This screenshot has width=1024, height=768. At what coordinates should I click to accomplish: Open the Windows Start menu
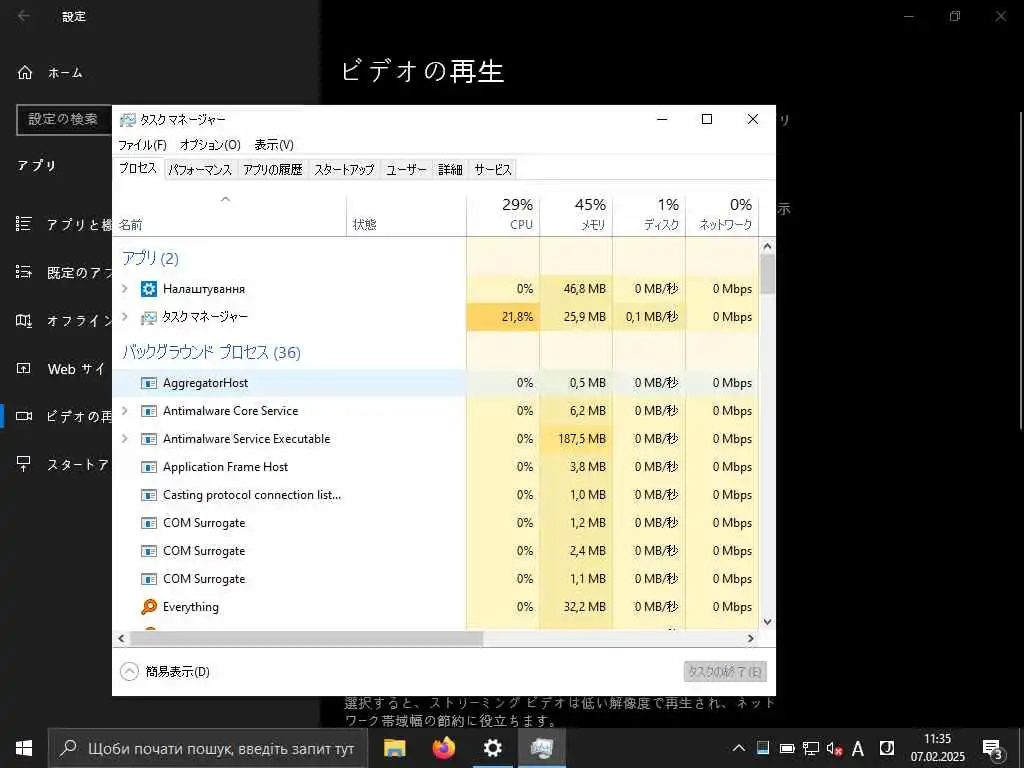[24, 748]
